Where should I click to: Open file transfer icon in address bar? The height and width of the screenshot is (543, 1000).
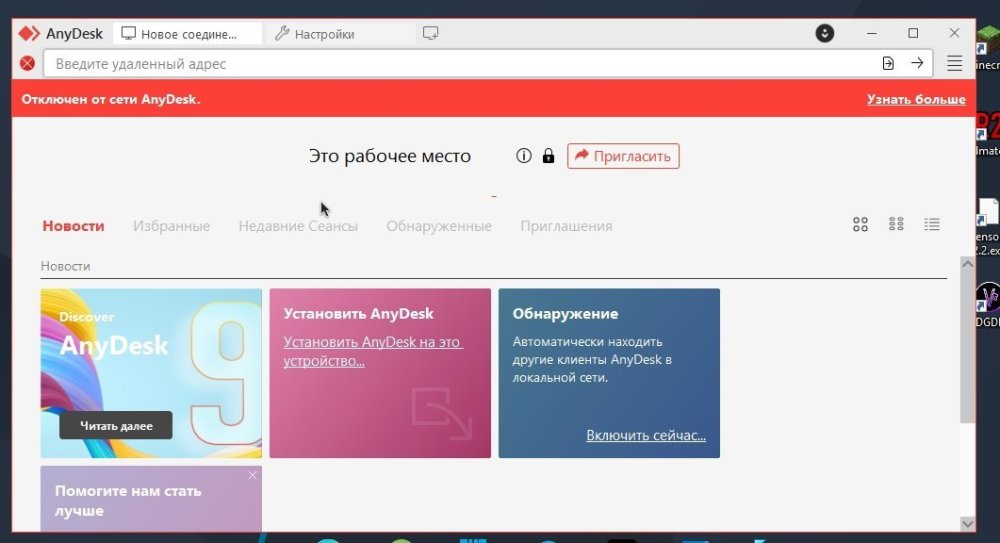click(888, 63)
